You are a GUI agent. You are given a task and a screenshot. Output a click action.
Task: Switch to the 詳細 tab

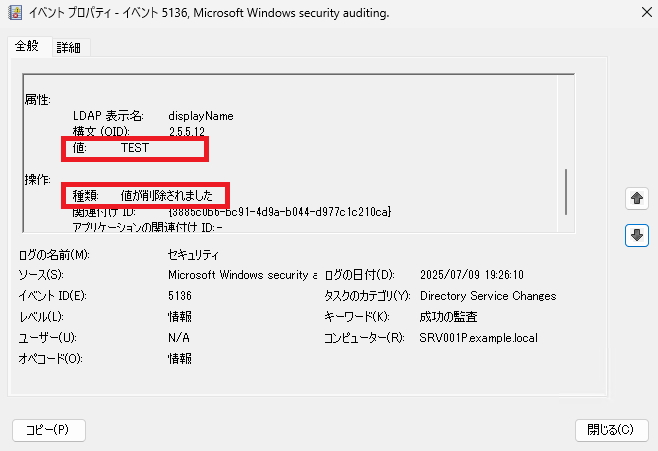(x=69, y=47)
